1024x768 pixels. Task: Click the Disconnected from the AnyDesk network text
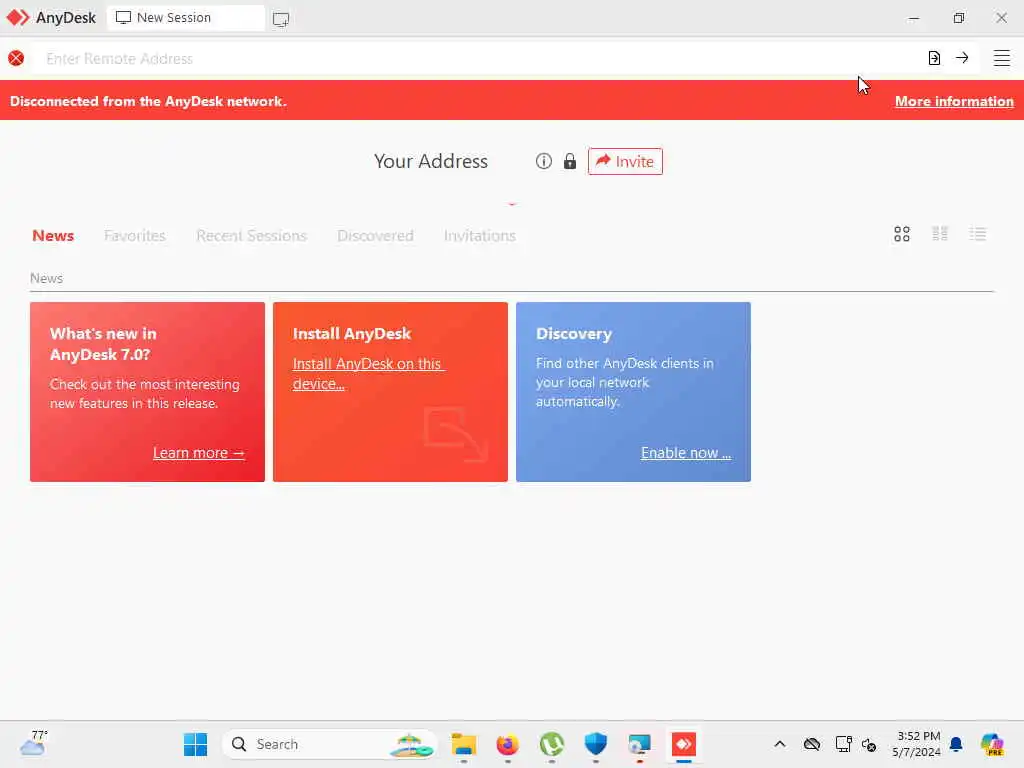(x=148, y=101)
